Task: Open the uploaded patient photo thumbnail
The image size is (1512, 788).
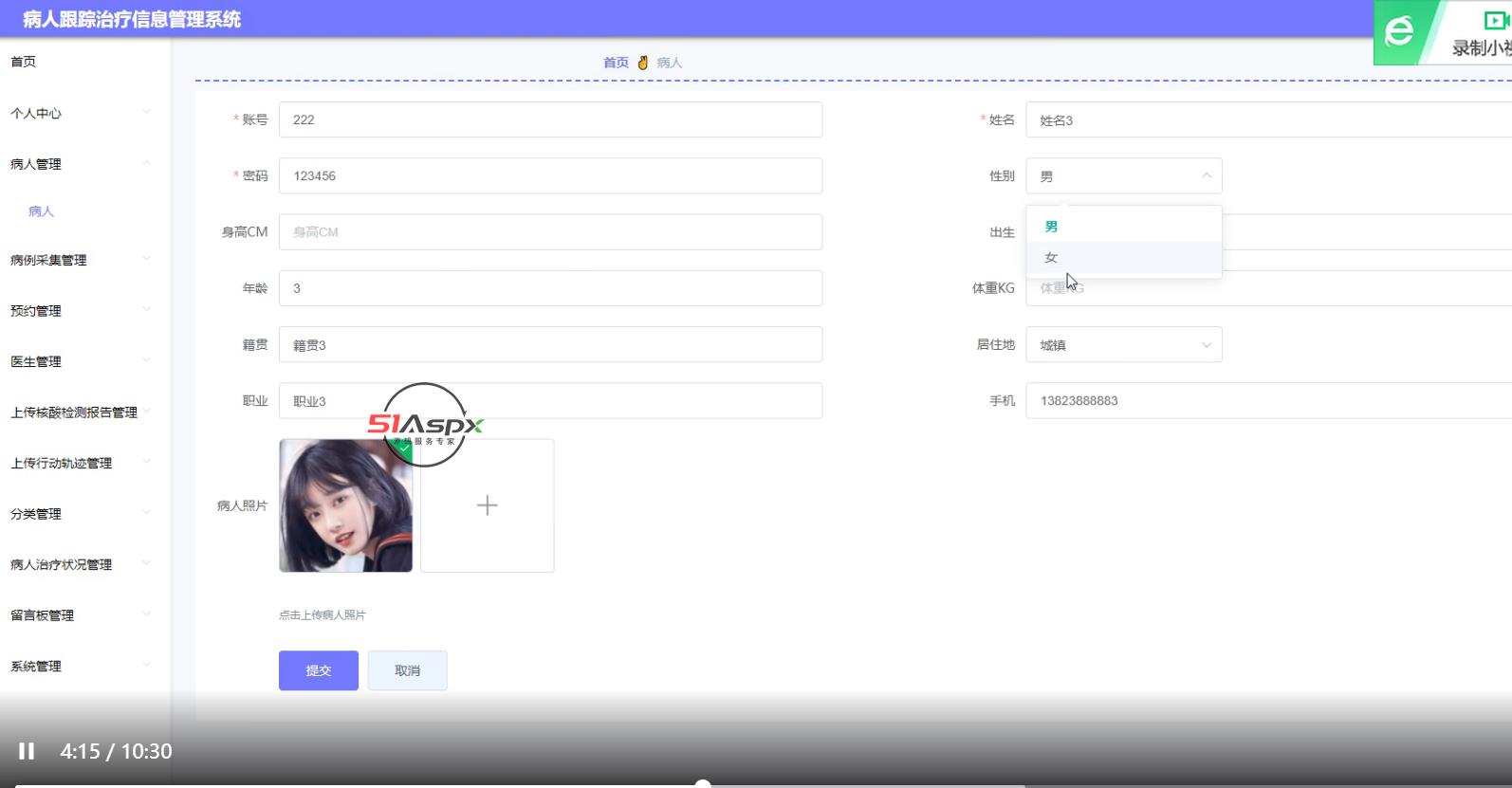Action: [345, 505]
